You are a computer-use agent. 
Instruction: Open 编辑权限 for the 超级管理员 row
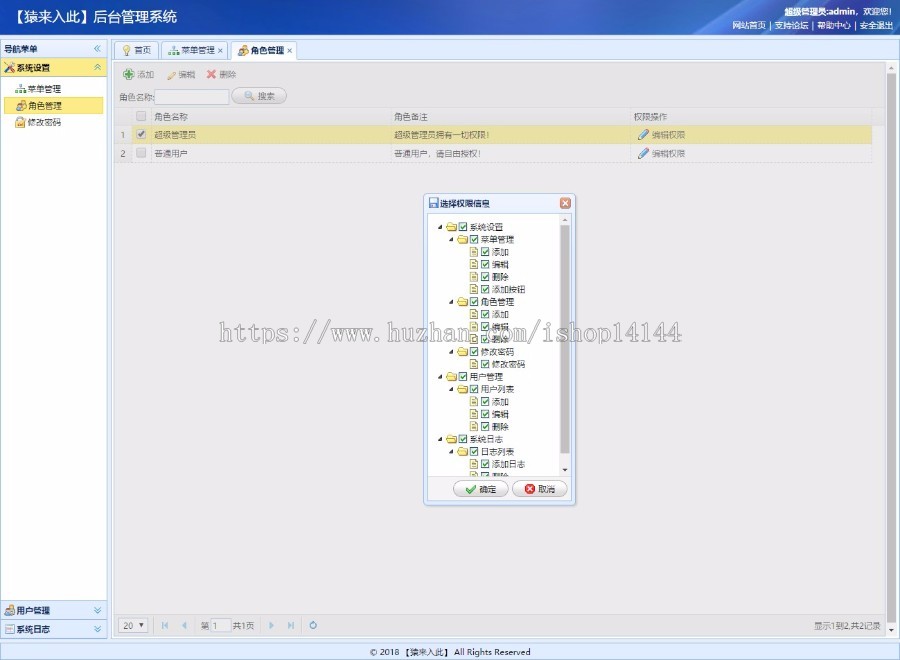tap(663, 132)
